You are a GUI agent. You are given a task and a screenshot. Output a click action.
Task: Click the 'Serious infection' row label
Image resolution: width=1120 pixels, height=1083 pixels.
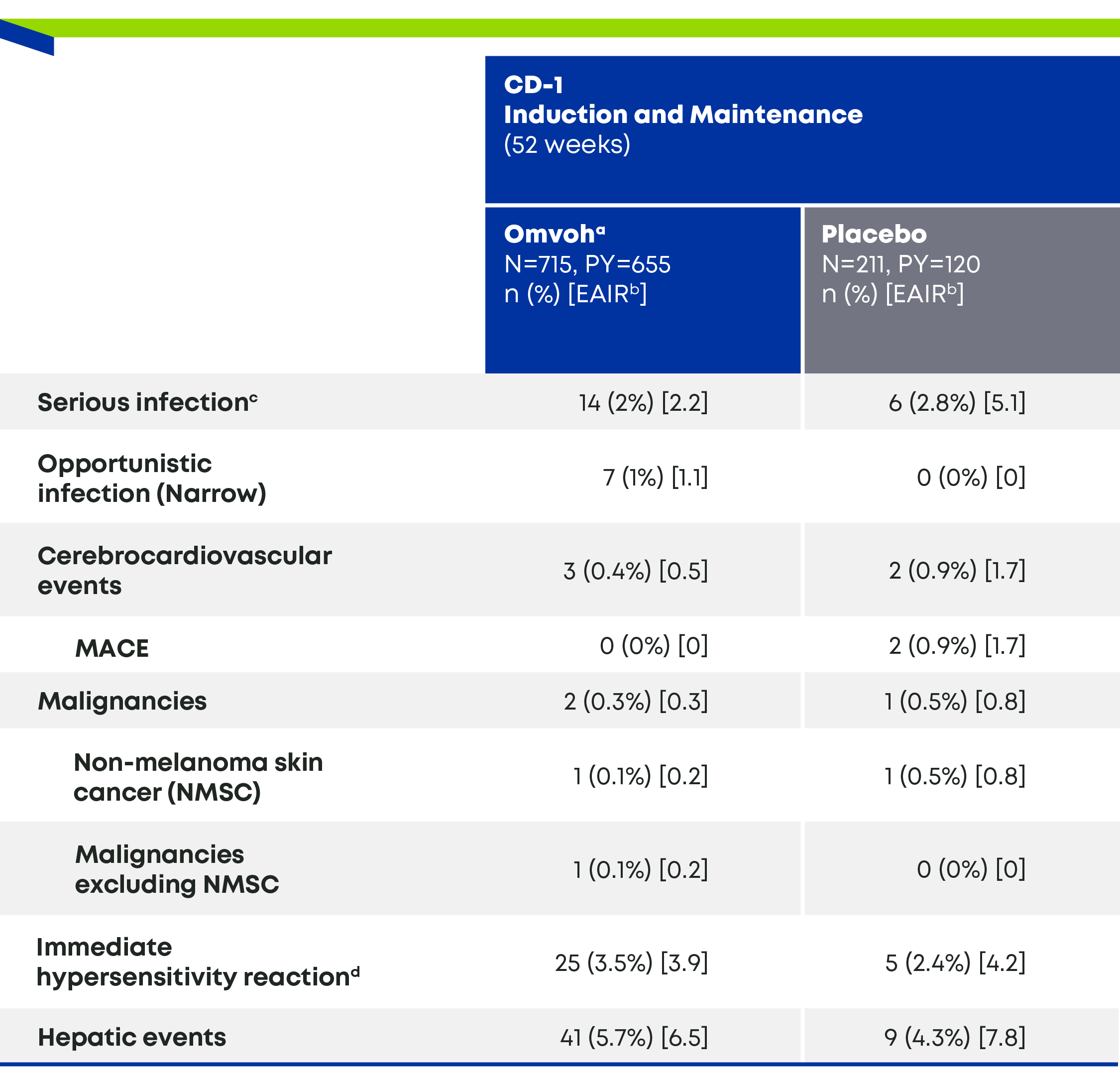click(147, 402)
